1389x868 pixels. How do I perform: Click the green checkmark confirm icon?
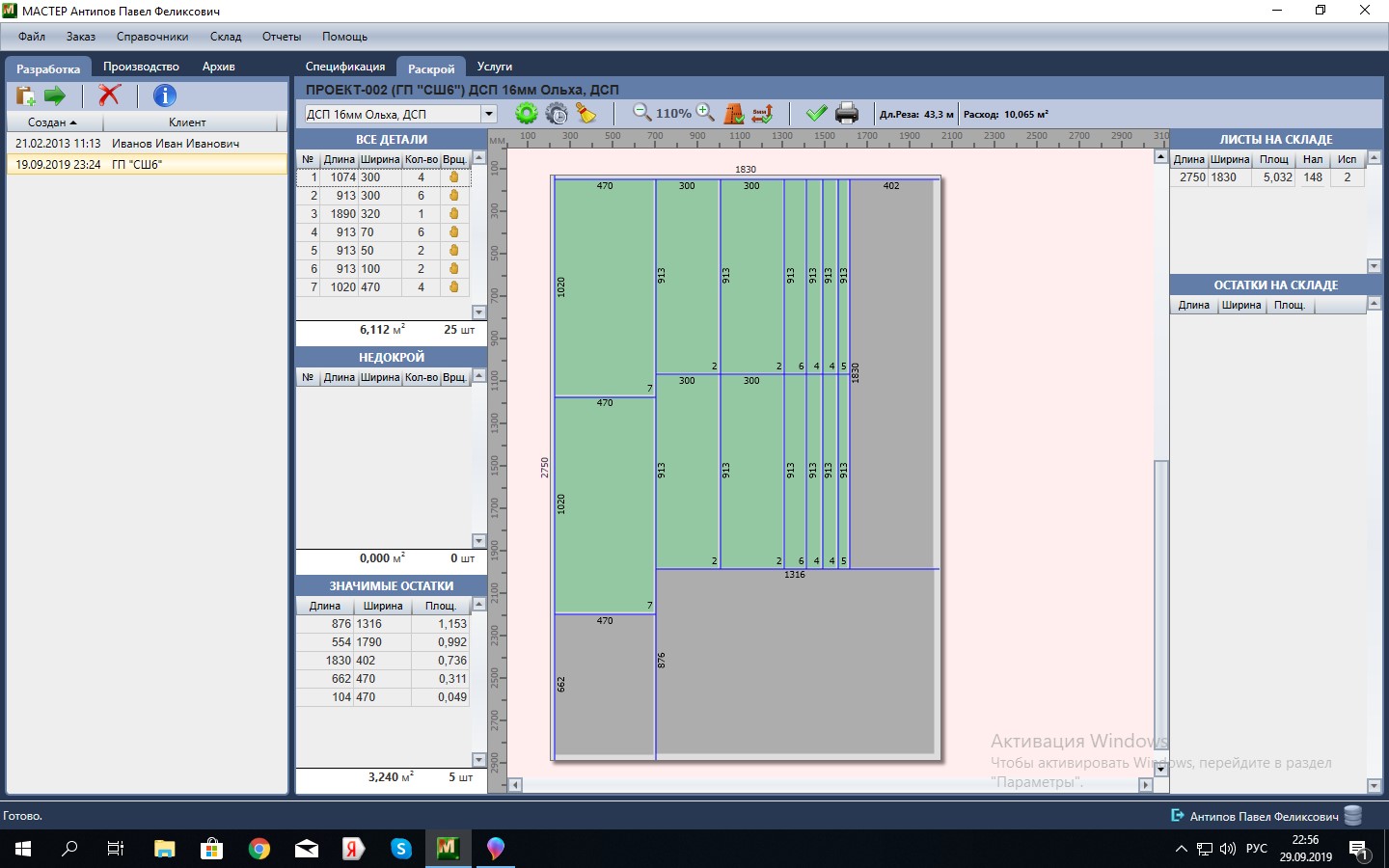(816, 114)
